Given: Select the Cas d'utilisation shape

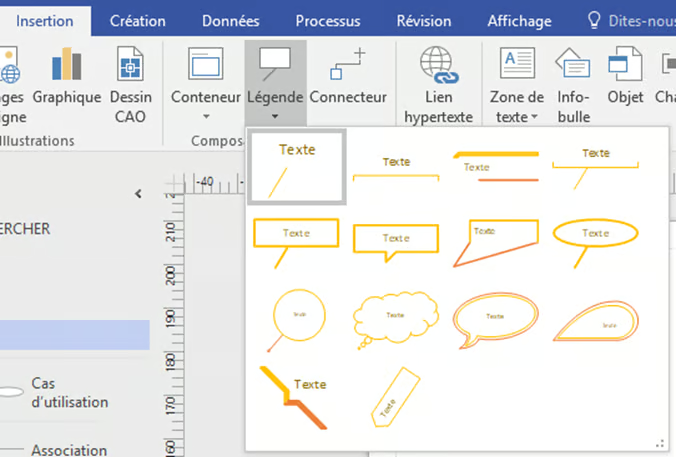Looking at the screenshot, I should (x=69, y=392).
